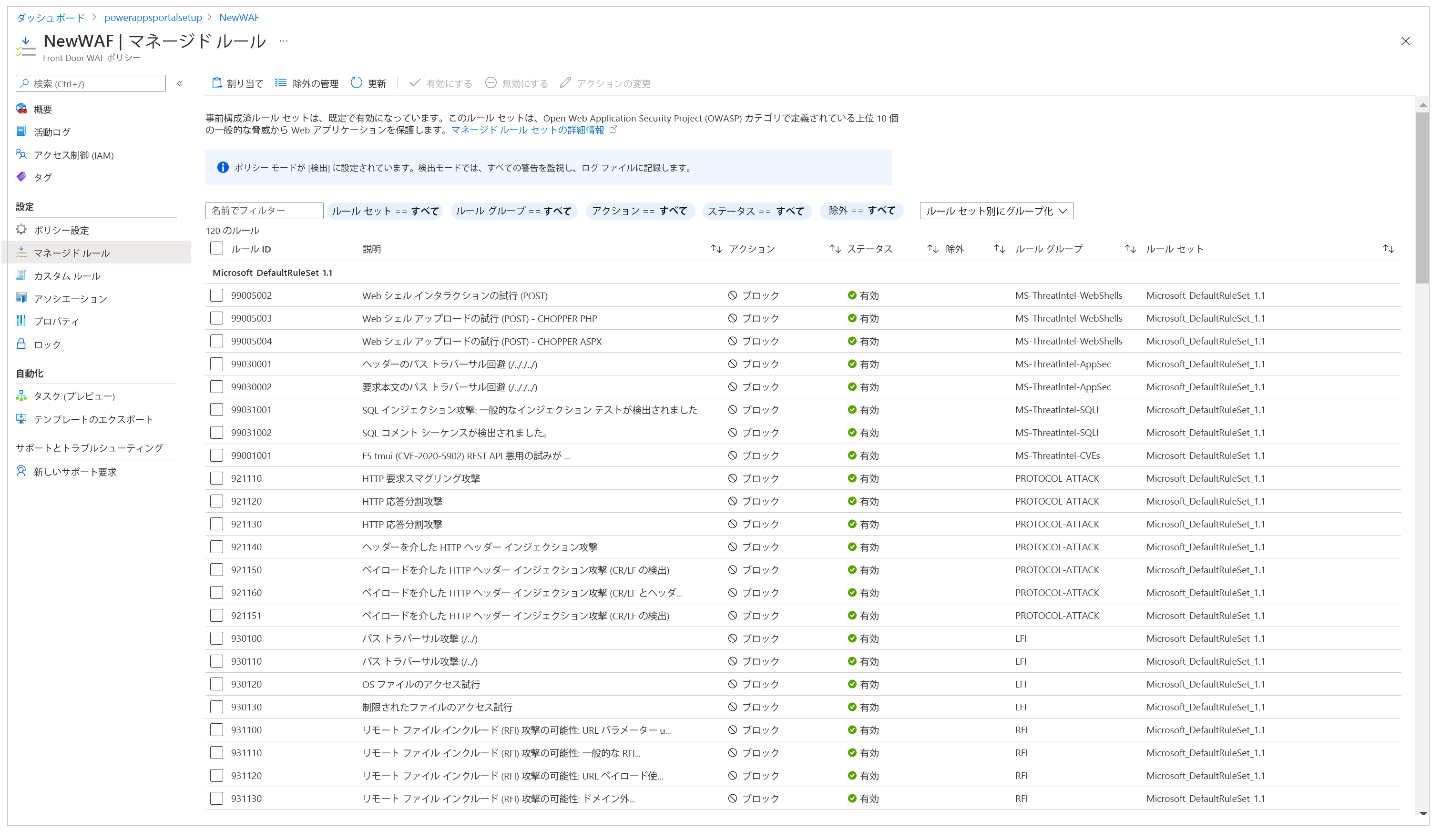Screen dimensions: 1441x840
Task: Open 除外の管理 exclusions management
Action: (x=307, y=83)
